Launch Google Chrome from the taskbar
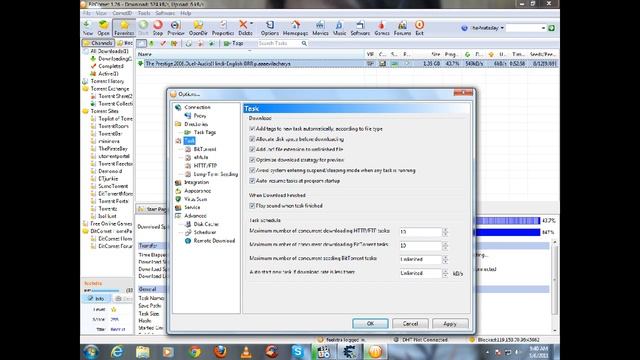The height and width of the screenshot is (360, 640). [x=195, y=351]
